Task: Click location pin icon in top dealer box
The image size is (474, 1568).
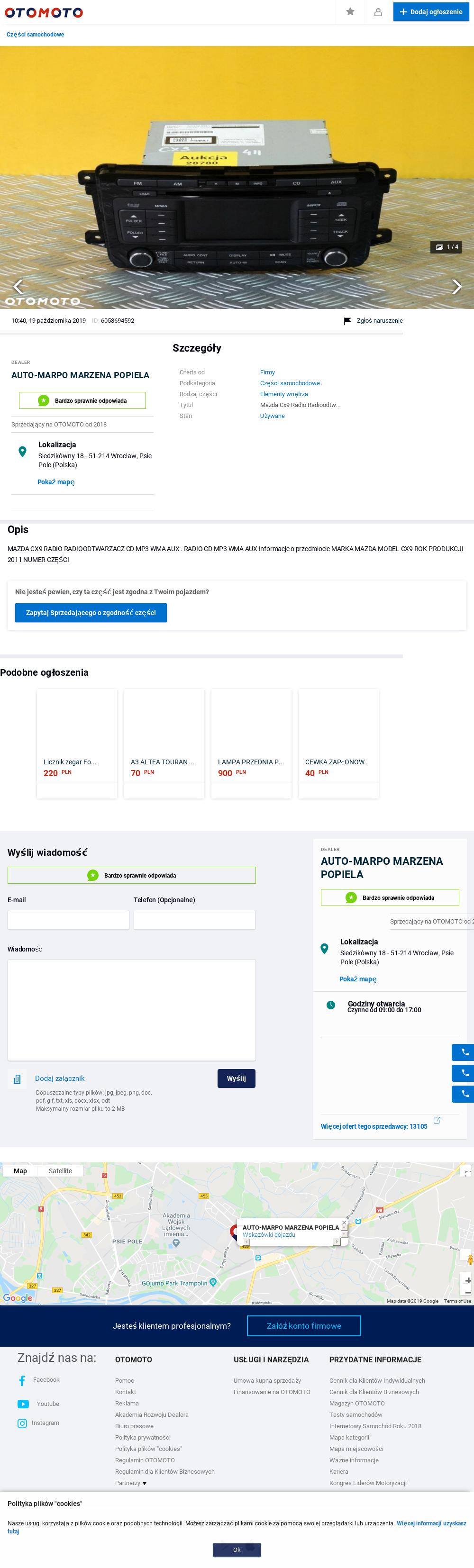Action: [23, 452]
